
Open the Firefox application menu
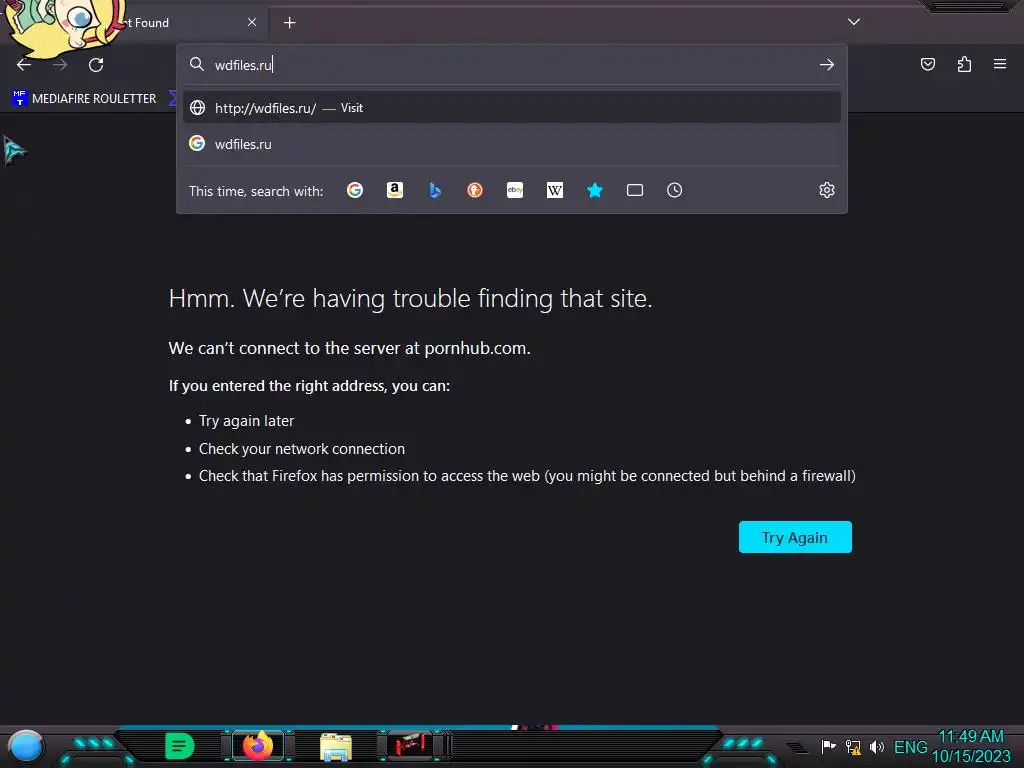pyautogui.click(x=1000, y=64)
